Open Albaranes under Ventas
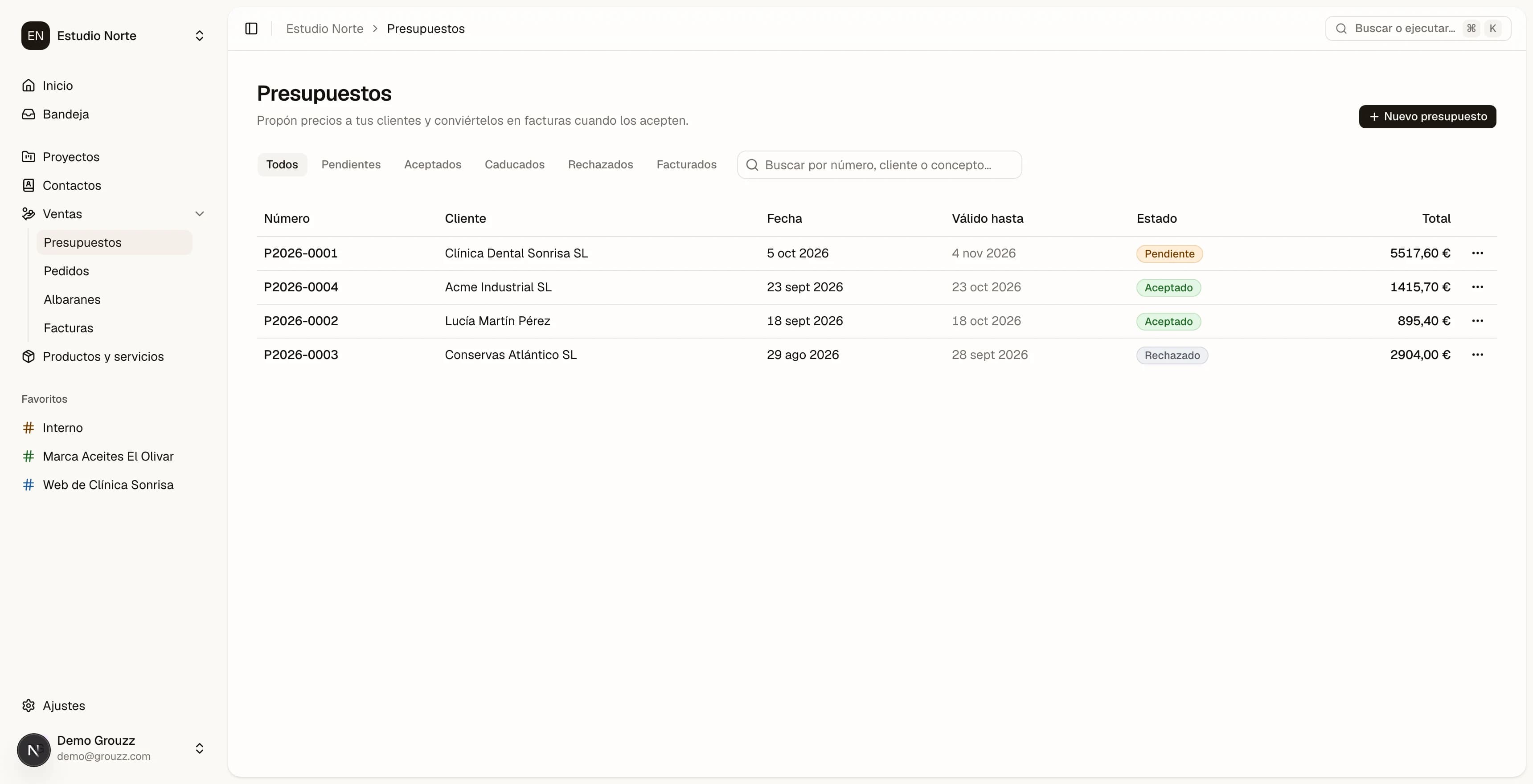The image size is (1533, 784). point(114,300)
